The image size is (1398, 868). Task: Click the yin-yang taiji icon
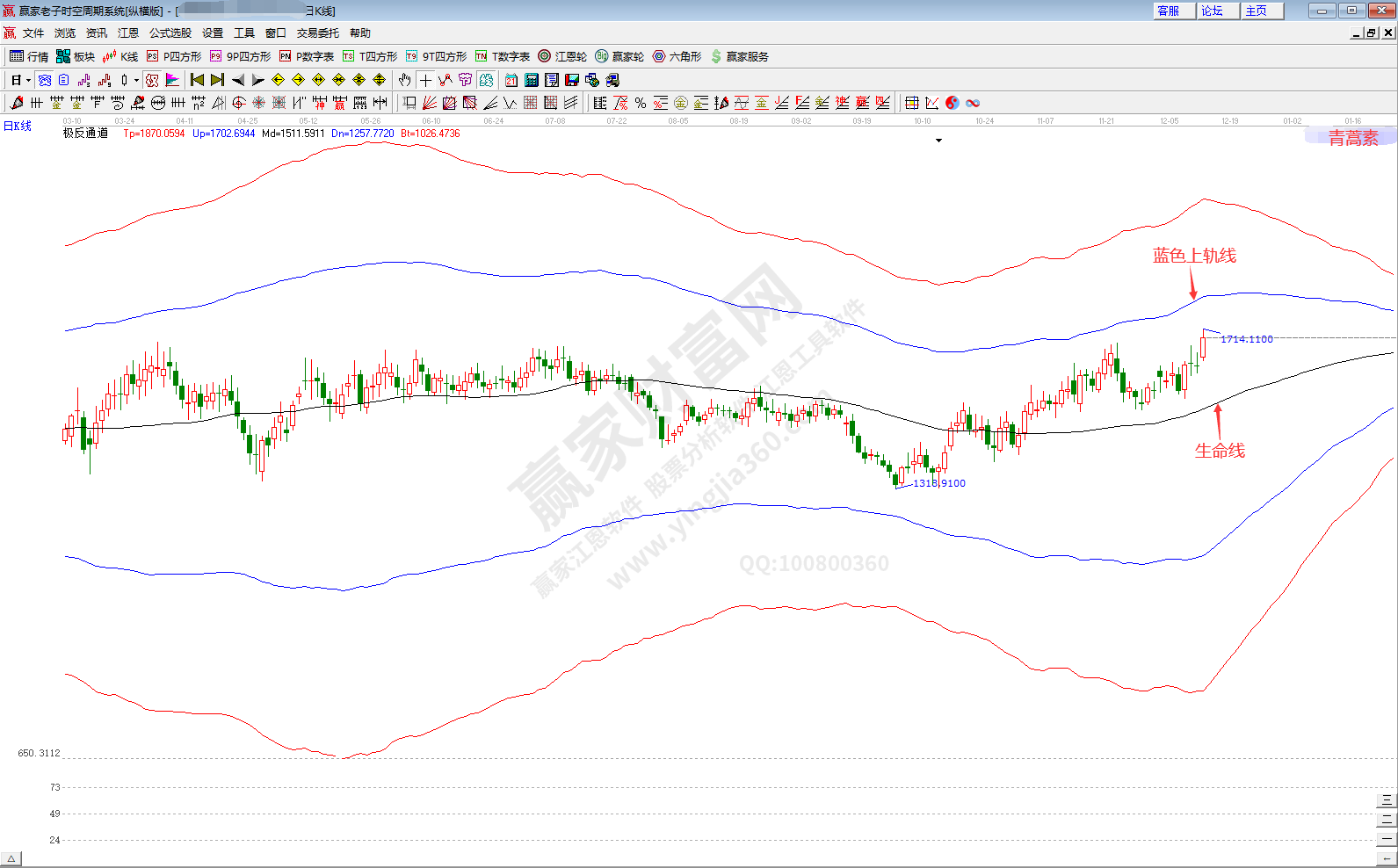click(953, 103)
